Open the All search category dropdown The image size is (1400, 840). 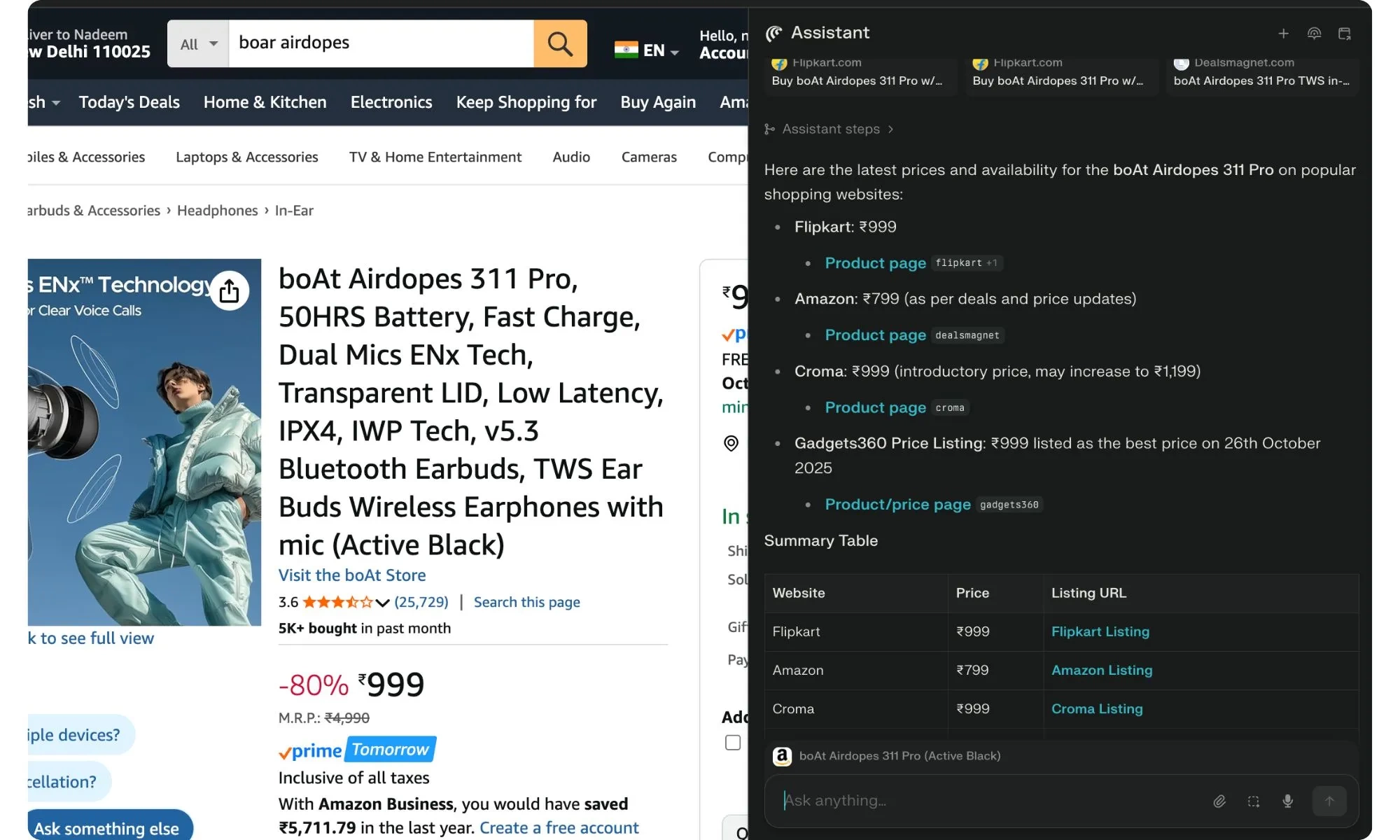[x=198, y=44]
